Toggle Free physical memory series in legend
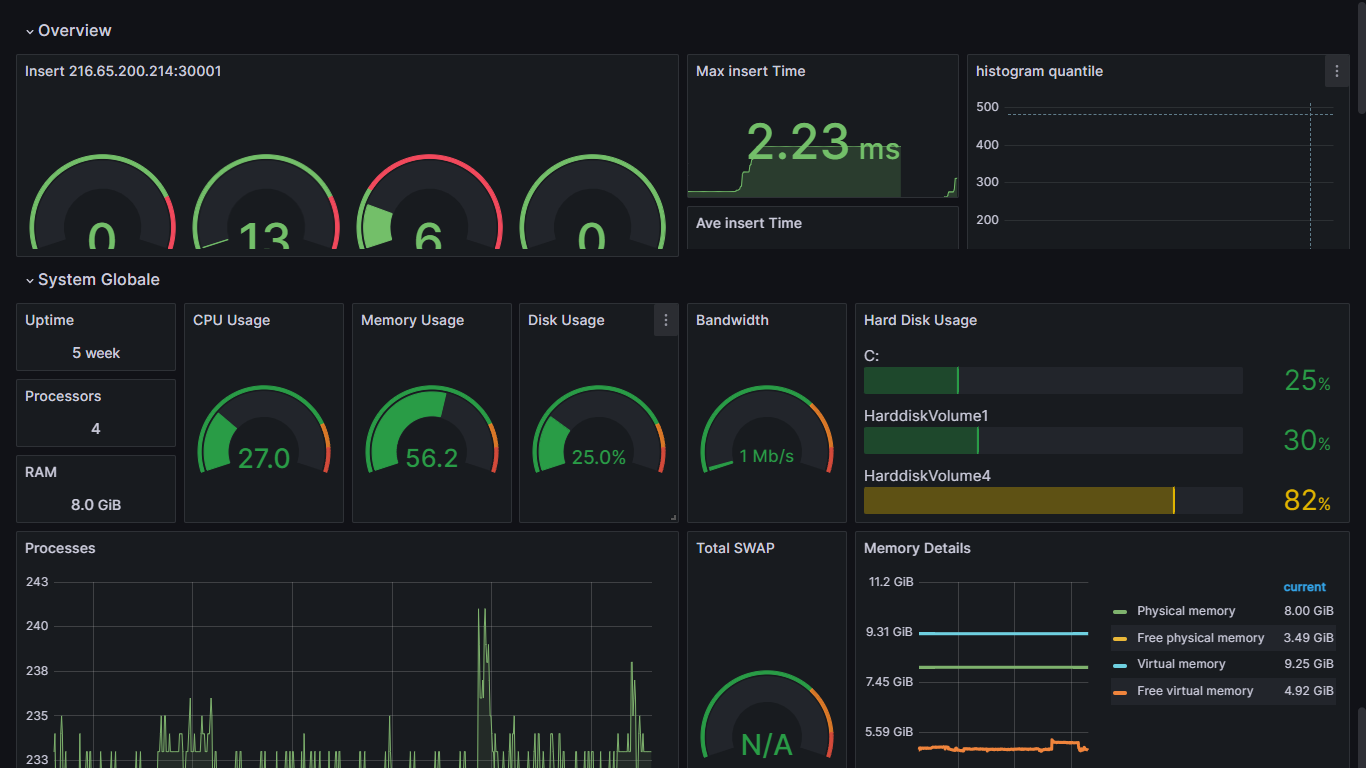Viewport: 1366px width, 768px height. tap(1200, 638)
